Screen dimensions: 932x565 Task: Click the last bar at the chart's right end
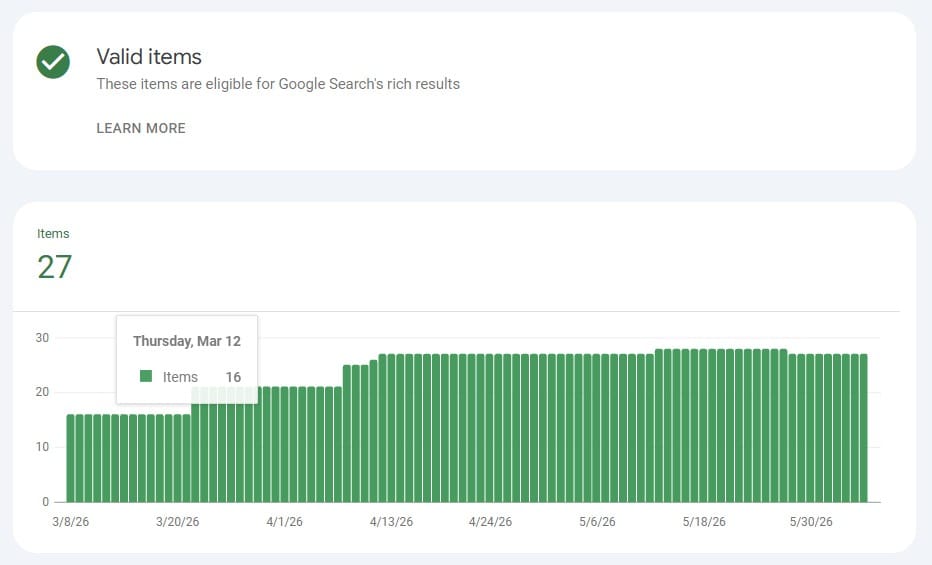[864, 428]
